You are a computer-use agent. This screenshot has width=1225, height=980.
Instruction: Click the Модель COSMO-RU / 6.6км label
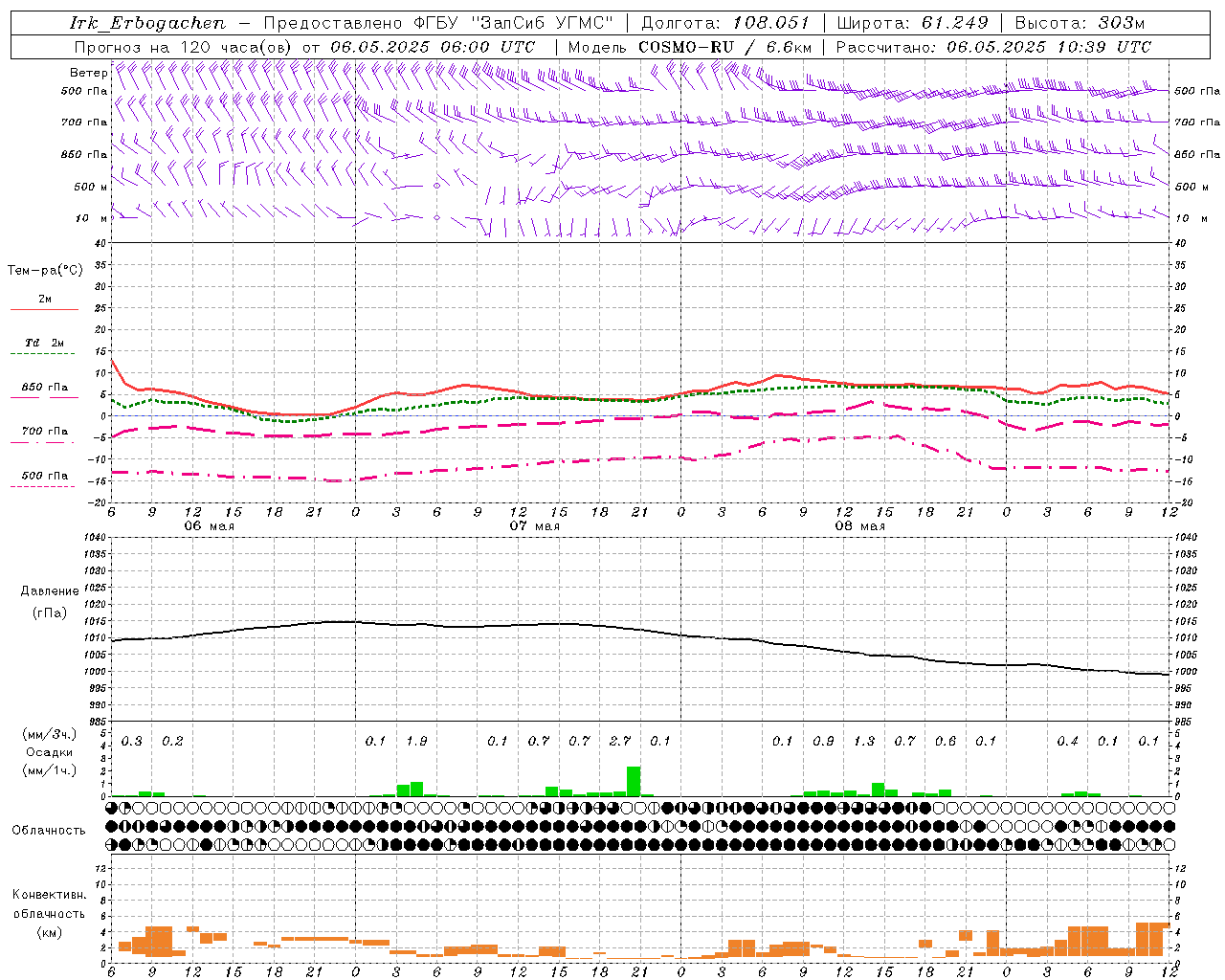[x=690, y=47]
